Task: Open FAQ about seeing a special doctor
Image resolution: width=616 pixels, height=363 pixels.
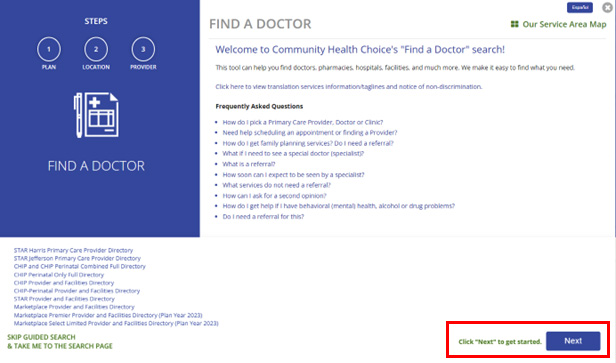Action: click(x=293, y=153)
